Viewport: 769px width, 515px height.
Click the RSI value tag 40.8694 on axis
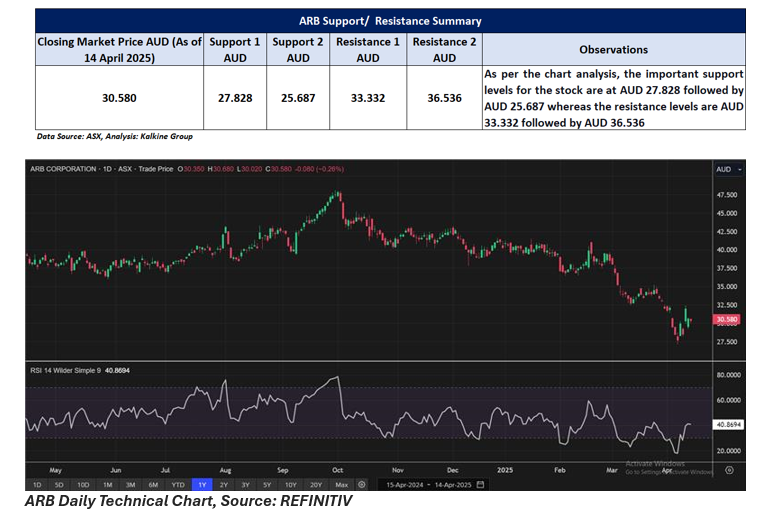(728, 424)
